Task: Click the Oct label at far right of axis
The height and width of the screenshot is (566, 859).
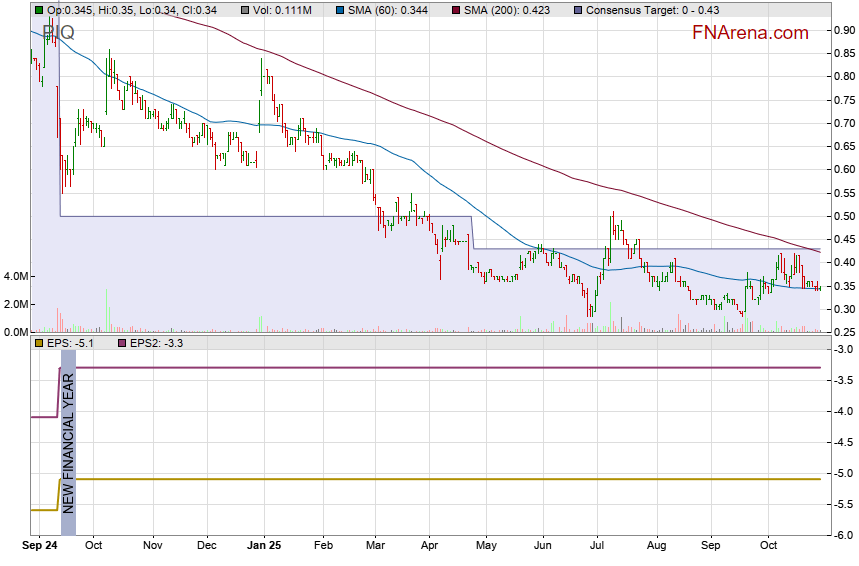Action: pyautogui.click(x=769, y=546)
